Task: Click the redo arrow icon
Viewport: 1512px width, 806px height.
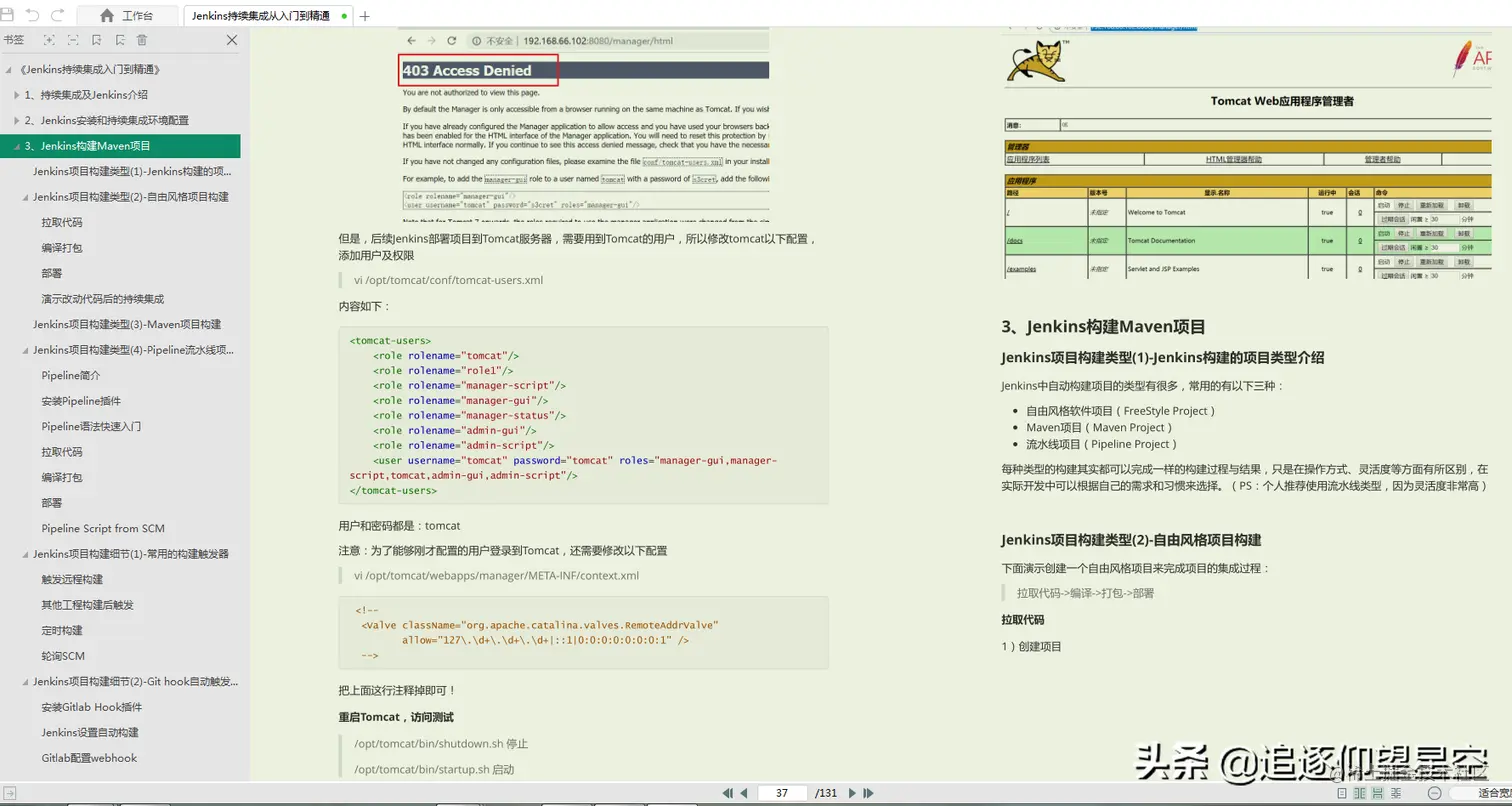Action: [57, 15]
